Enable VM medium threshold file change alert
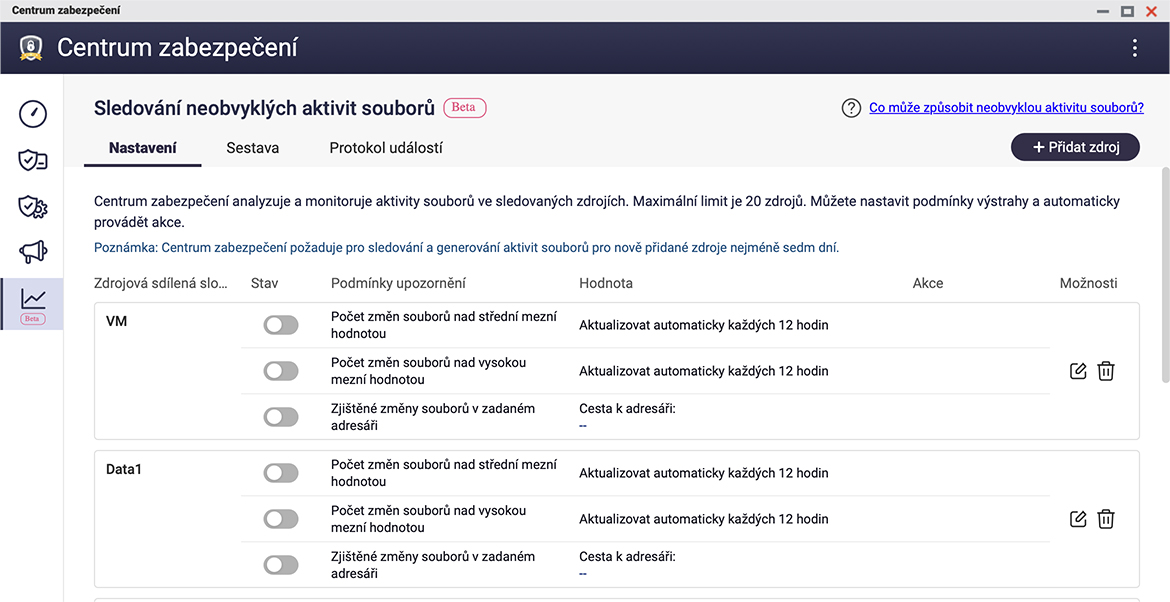 pyautogui.click(x=281, y=325)
